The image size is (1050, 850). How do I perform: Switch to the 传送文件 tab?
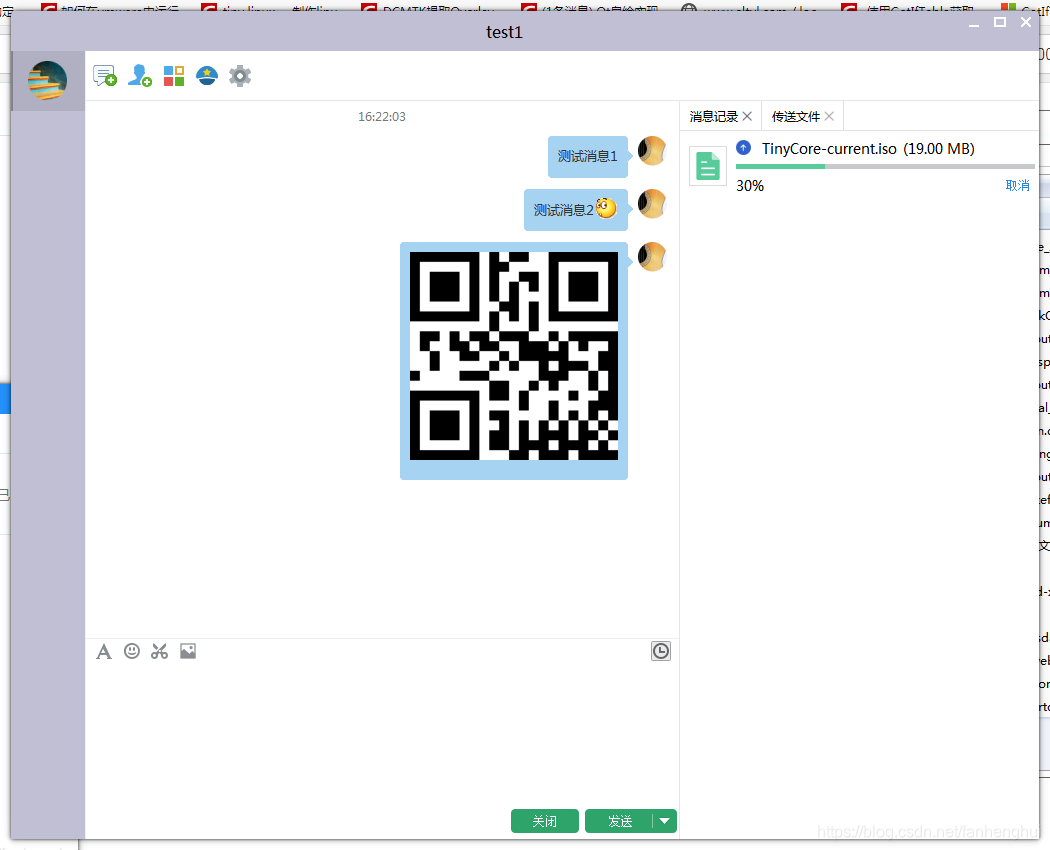pyautogui.click(x=796, y=117)
